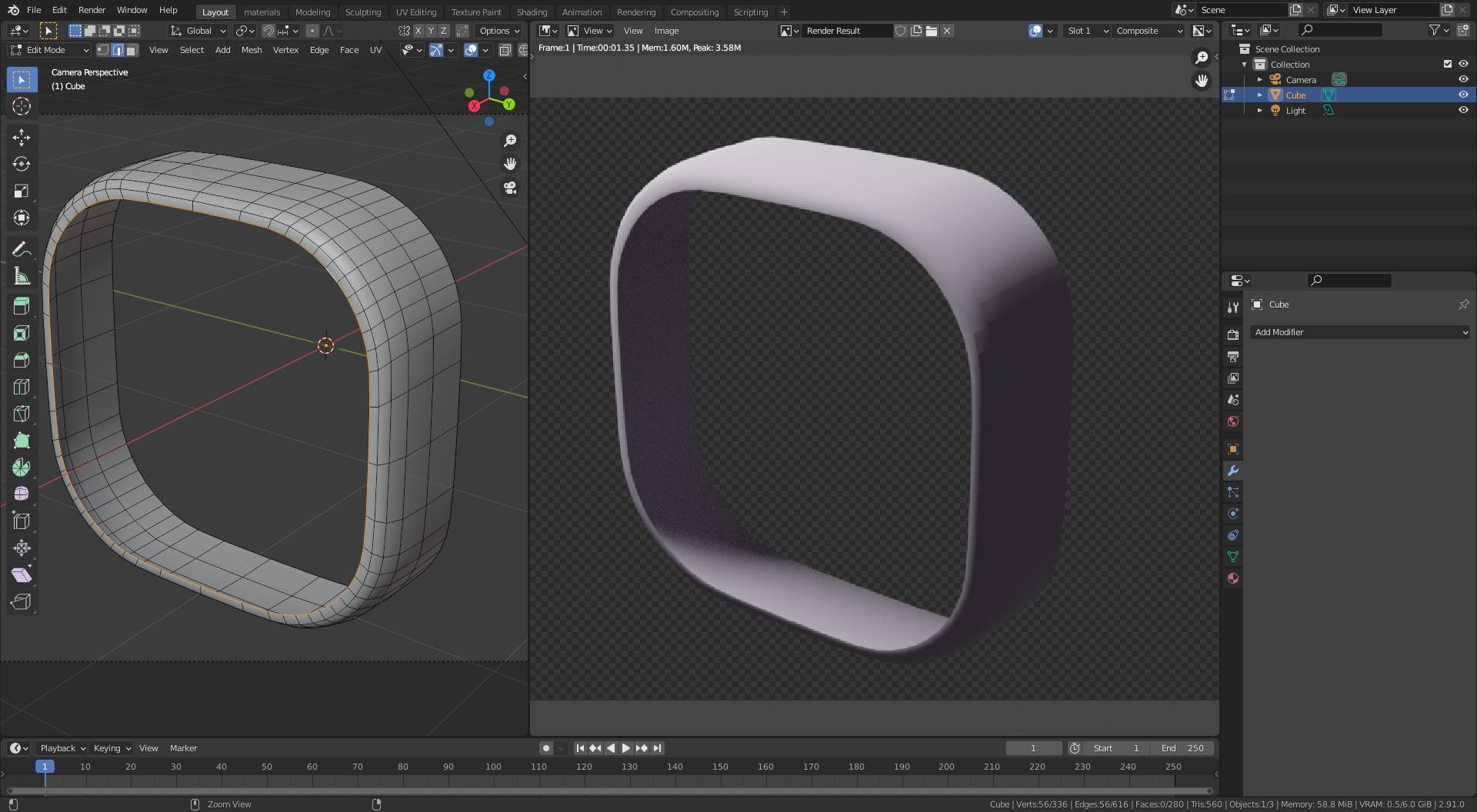1477x812 pixels.
Task: Toggle X axis mirror
Action: (x=418, y=31)
